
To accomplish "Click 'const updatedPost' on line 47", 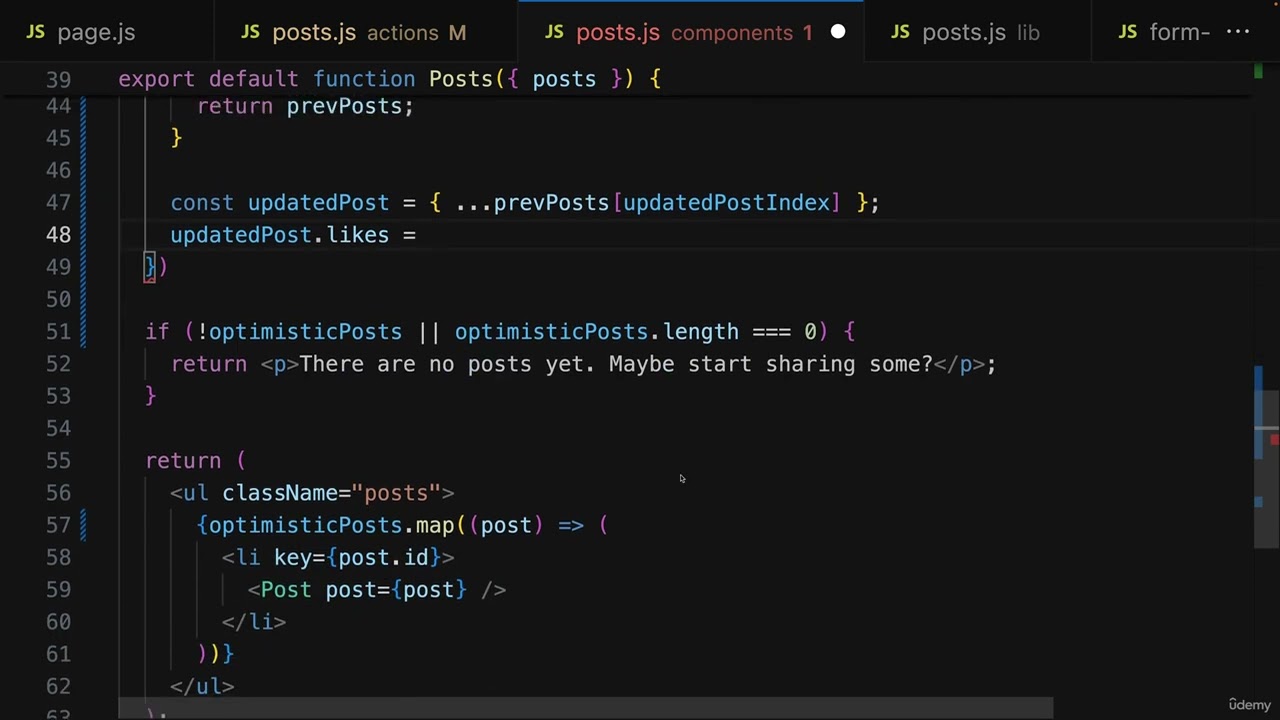I will tap(280, 203).
